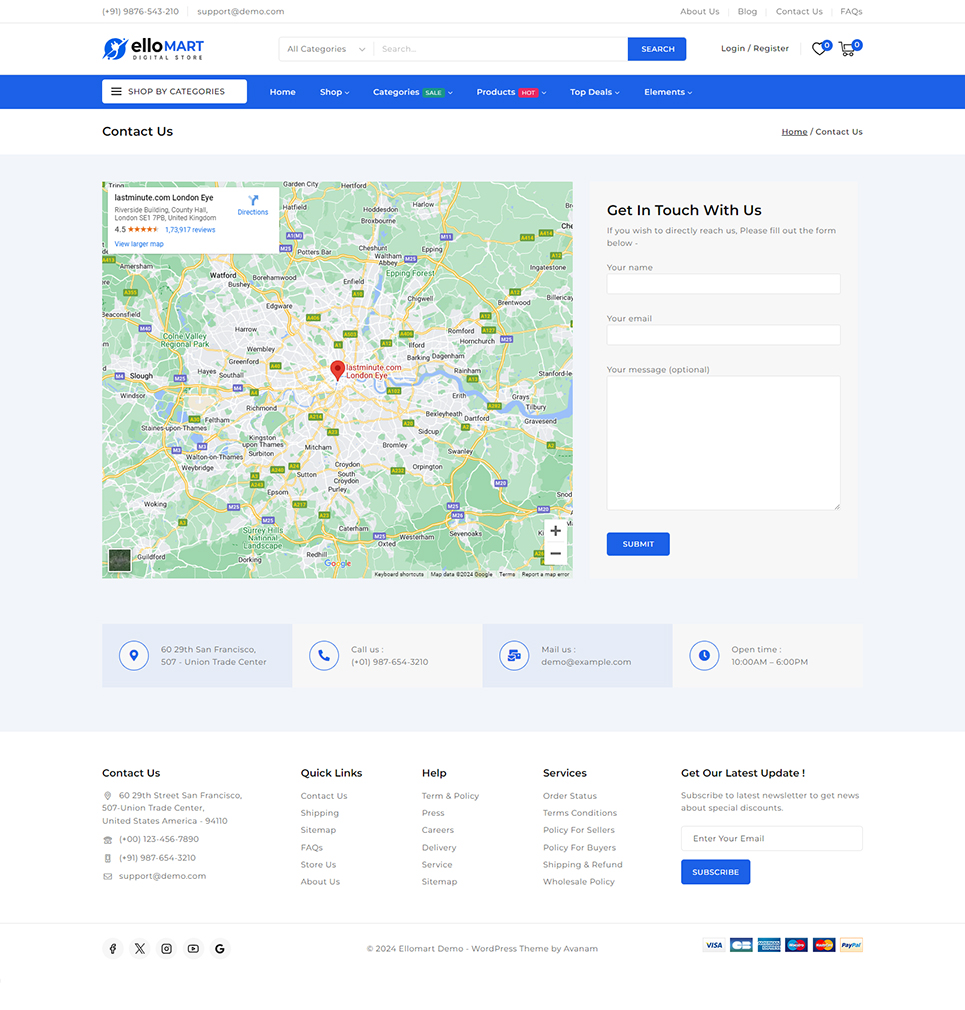Open the shopping cart icon

(847, 49)
